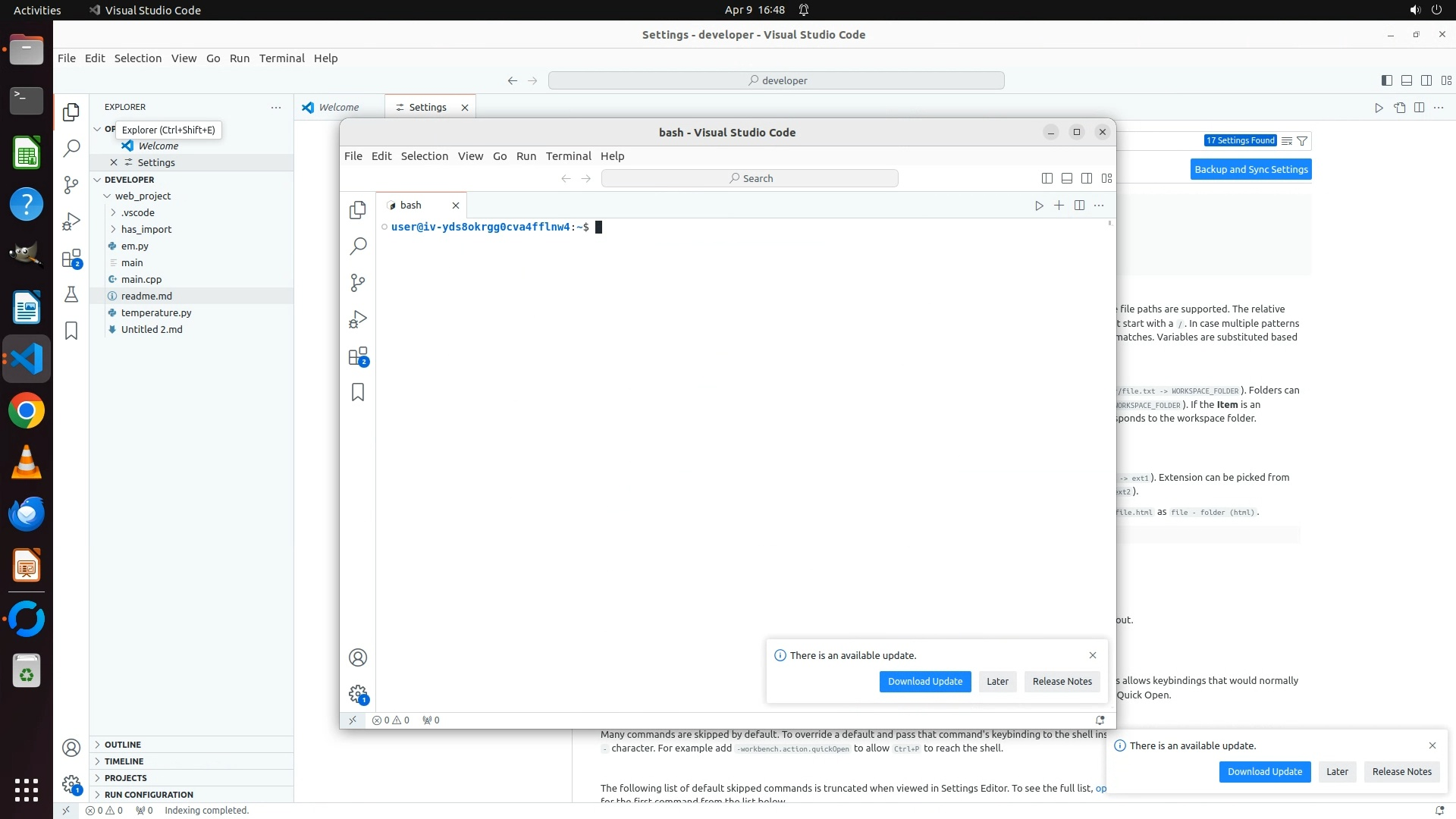Click the settings filter funnel icon
The height and width of the screenshot is (819, 1456).
tap(1302, 141)
